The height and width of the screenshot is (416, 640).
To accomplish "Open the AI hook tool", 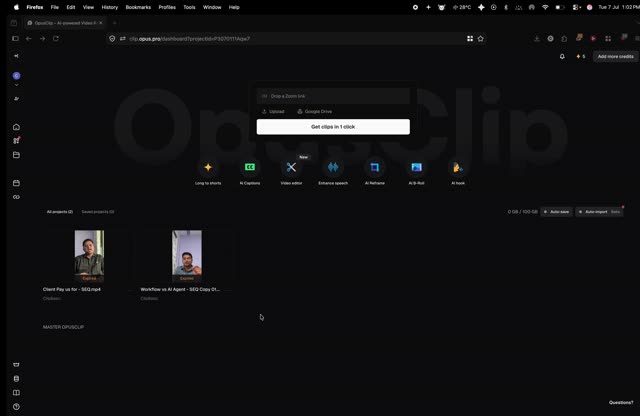I will tap(458, 167).
